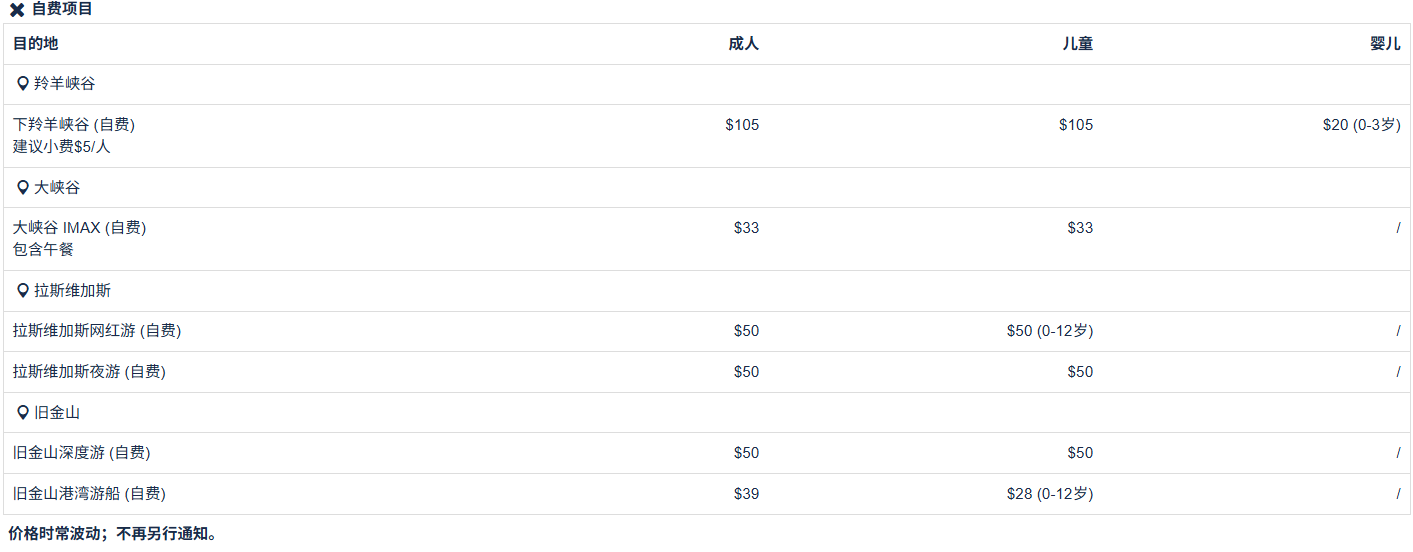
Task: Click the location pin next to 旧金山
Action: [23, 413]
